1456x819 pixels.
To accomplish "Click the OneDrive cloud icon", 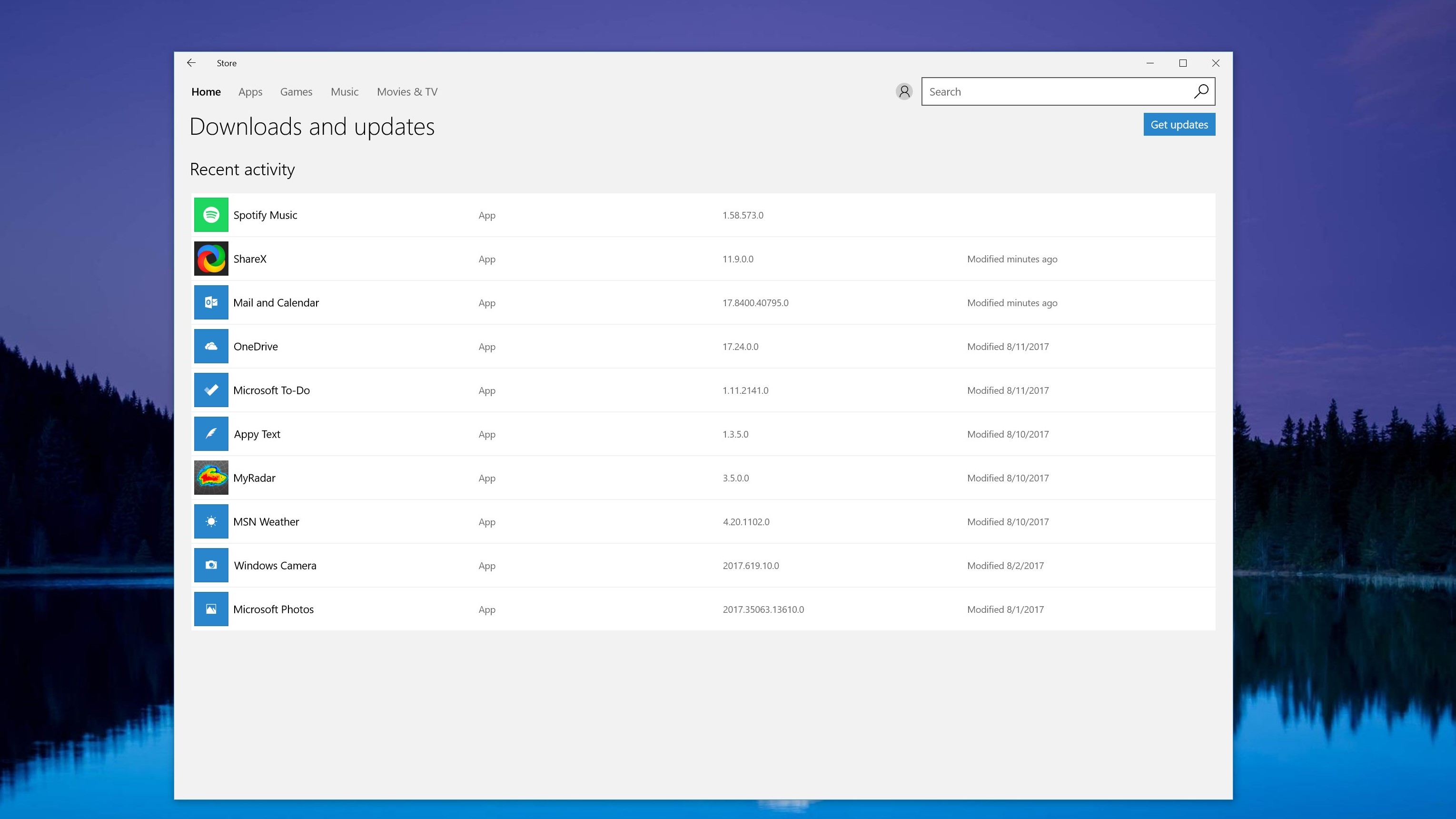I will 211,346.
